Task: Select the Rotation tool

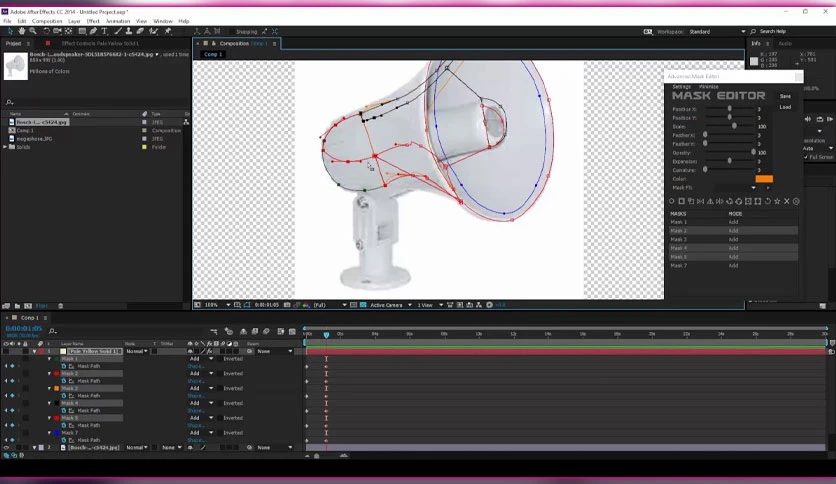Action: click(x=46, y=31)
